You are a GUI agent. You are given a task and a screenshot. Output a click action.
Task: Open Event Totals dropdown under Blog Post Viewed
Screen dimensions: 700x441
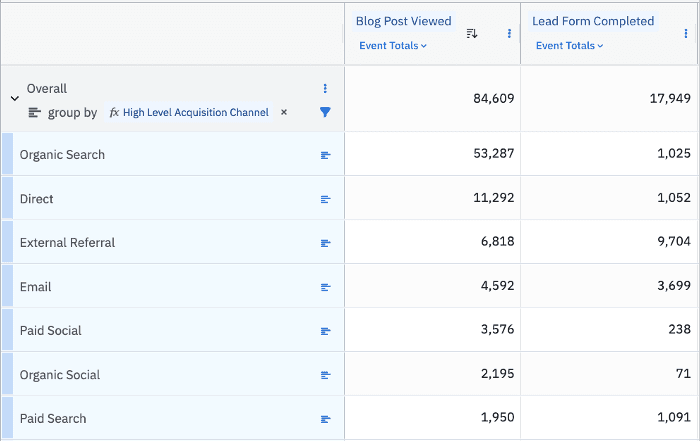pyautogui.click(x=393, y=46)
